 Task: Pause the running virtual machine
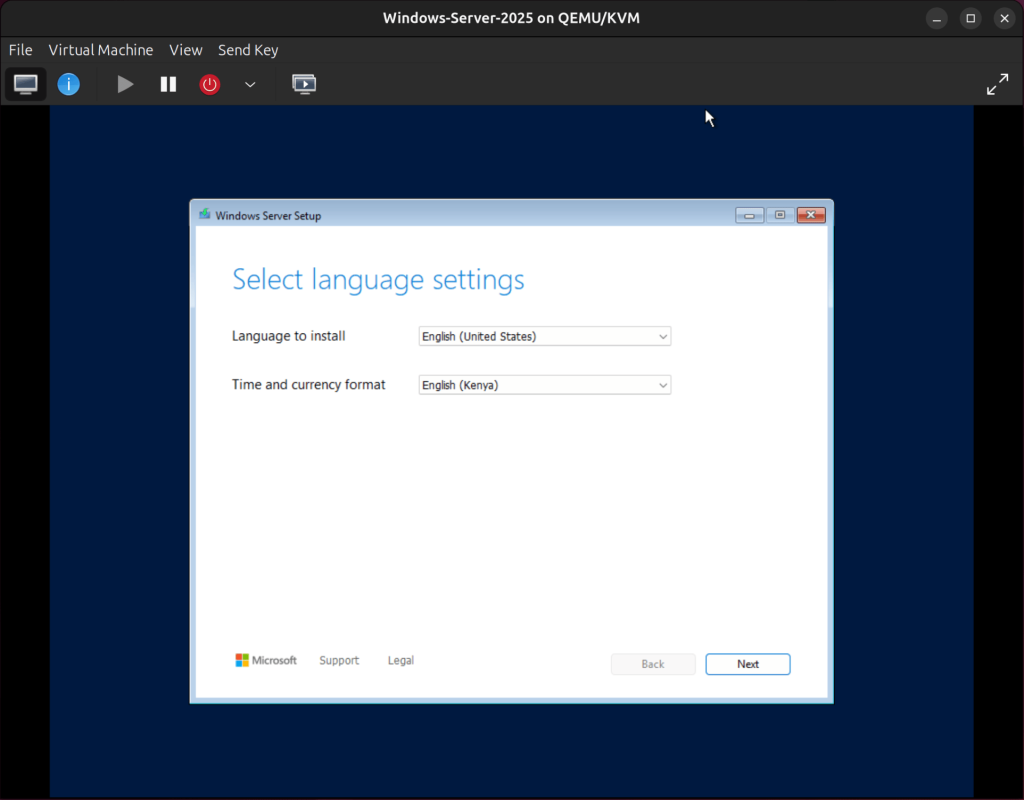(x=167, y=84)
